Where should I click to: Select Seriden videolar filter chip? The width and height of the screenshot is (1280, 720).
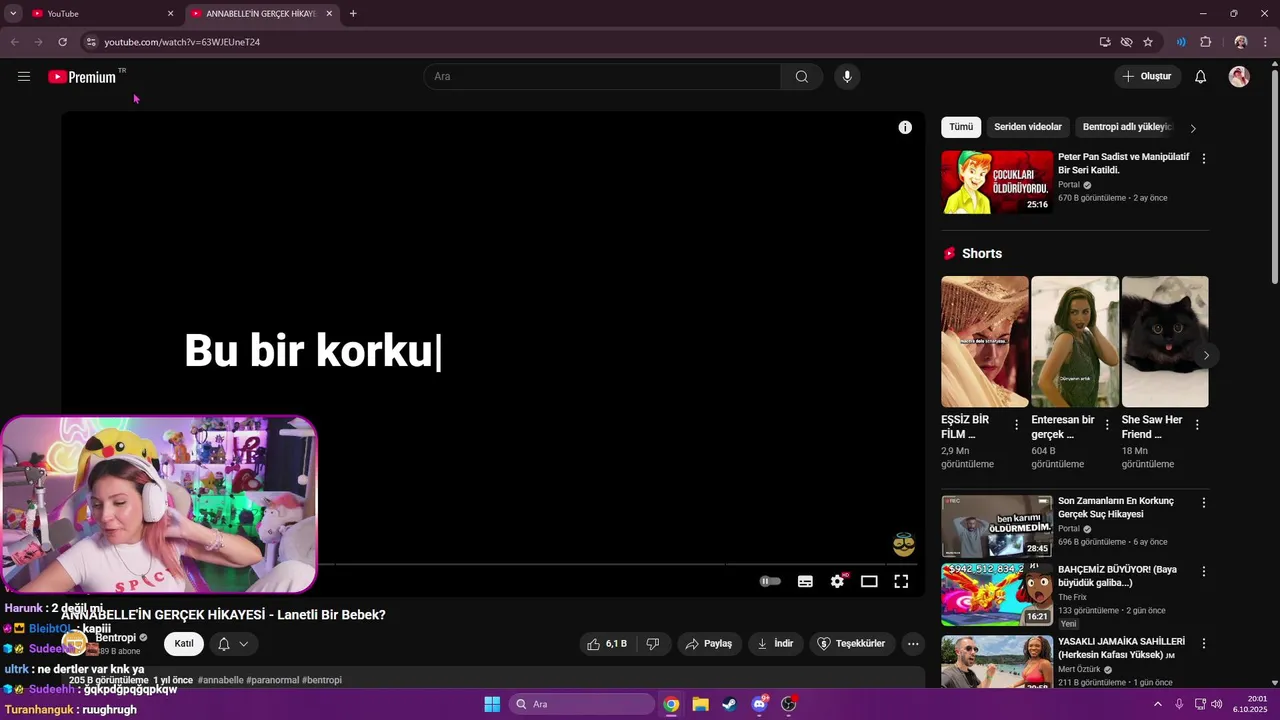[x=1028, y=127]
